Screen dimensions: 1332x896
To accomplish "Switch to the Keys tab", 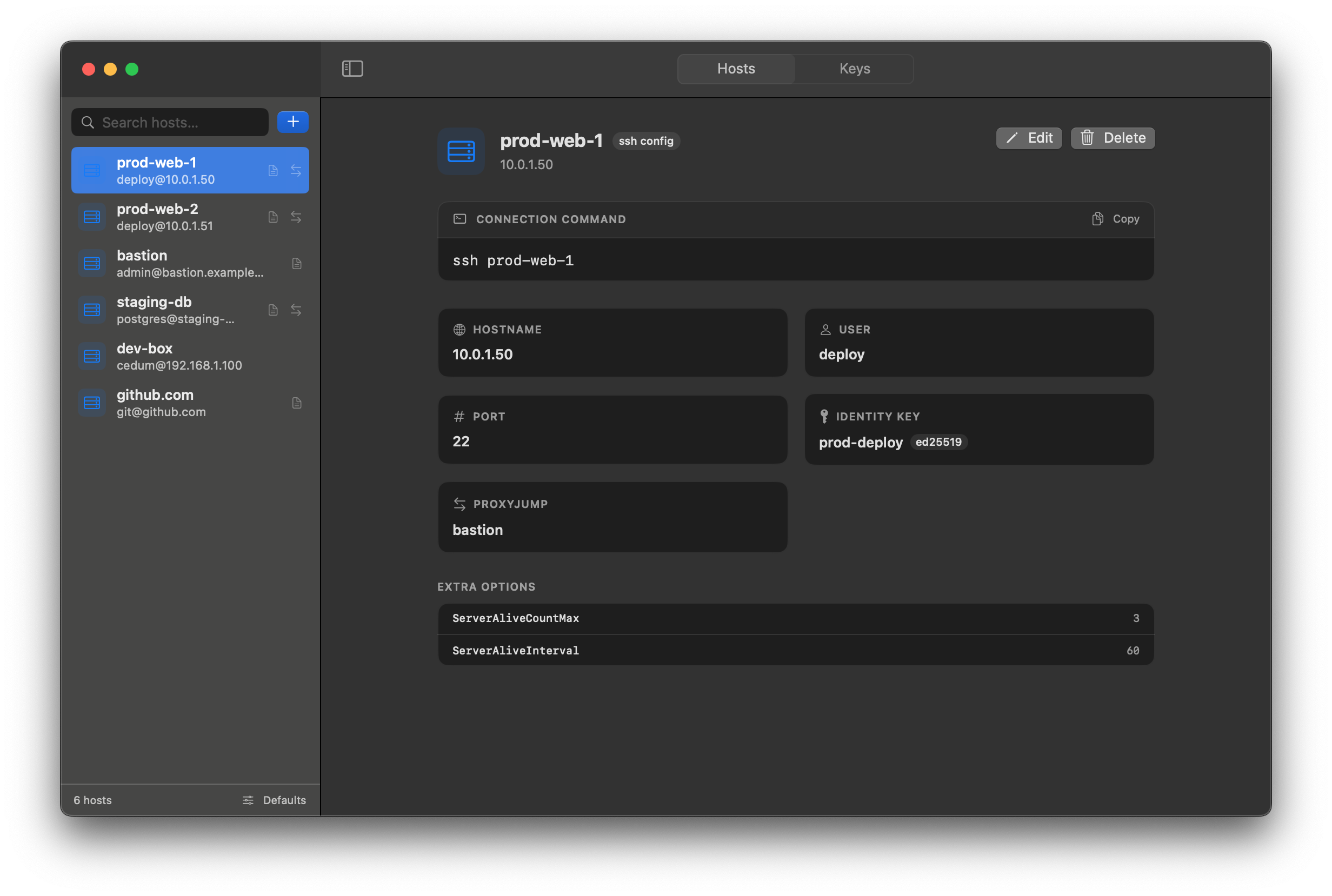I will (855, 69).
